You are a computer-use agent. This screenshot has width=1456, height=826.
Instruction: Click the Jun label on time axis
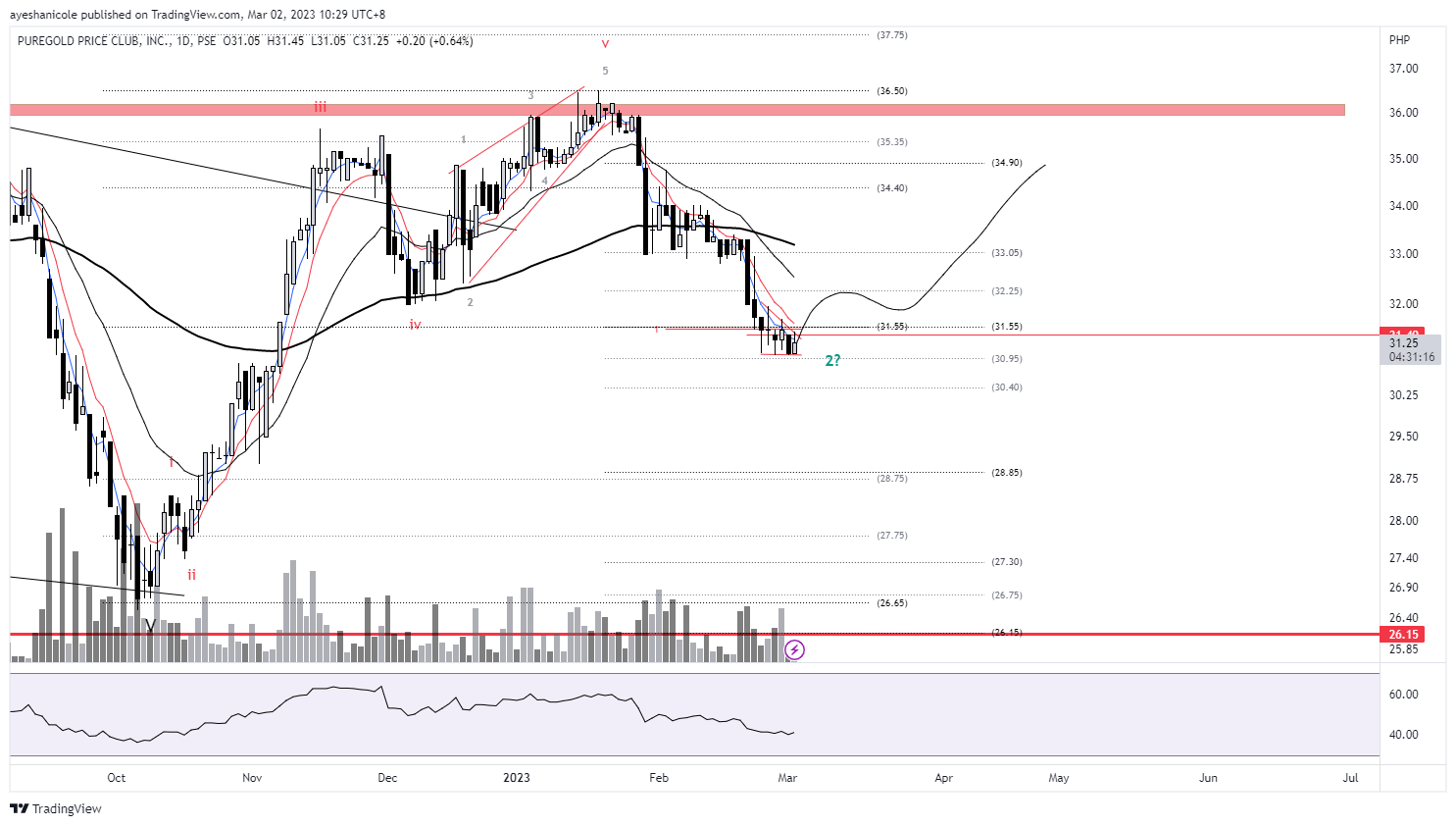1209,778
